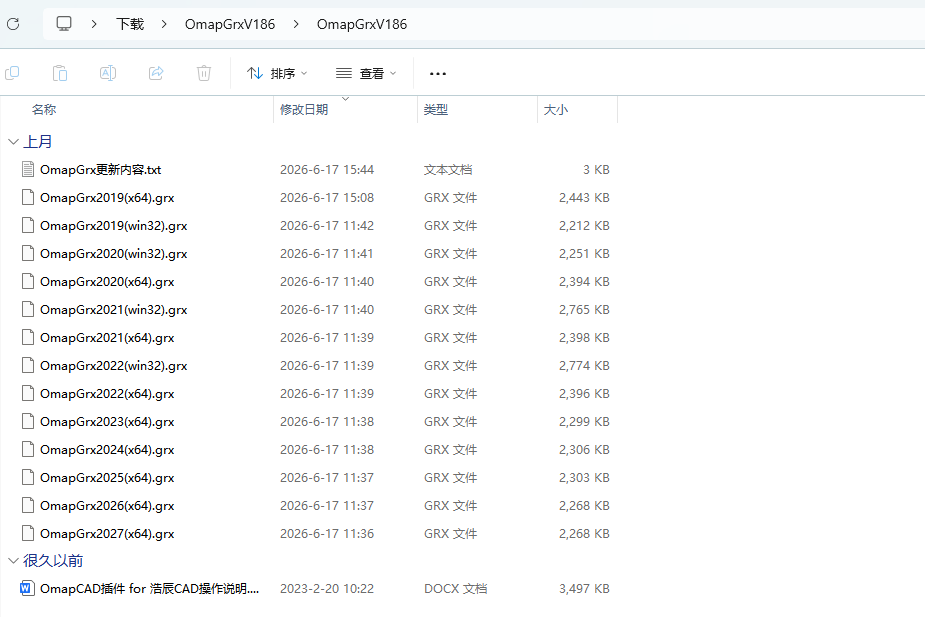
Task: Click file icon of OmapGrx2026(x64).grx
Action: pos(28,506)
